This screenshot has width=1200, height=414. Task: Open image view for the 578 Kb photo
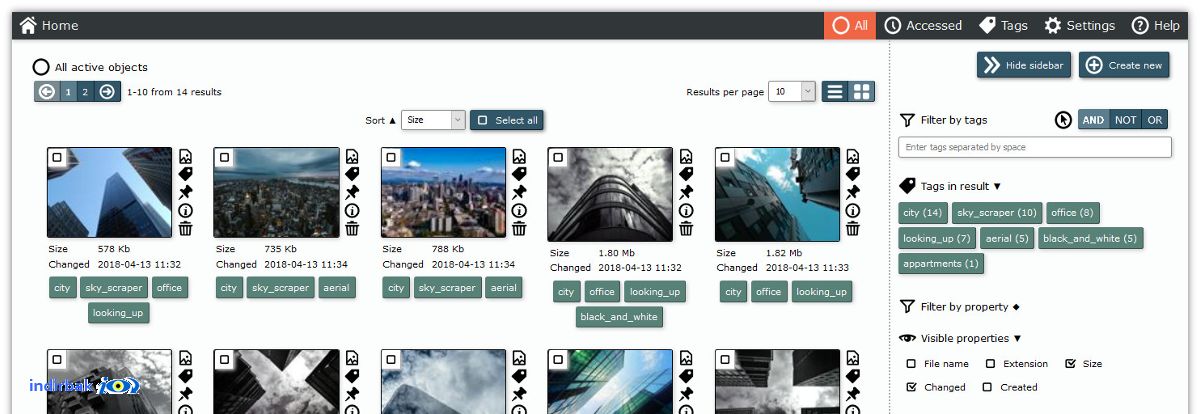[185, 156]
